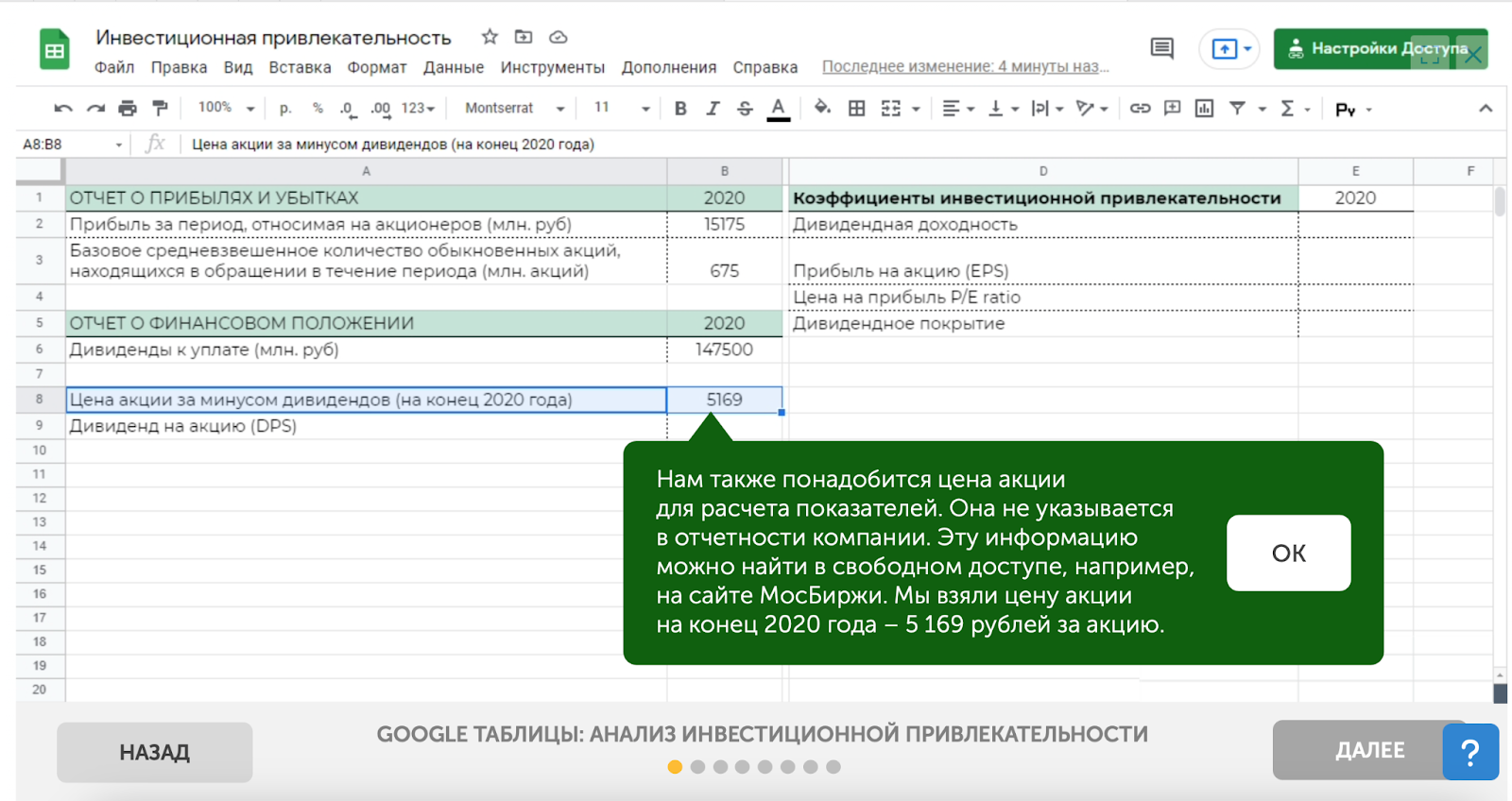1512x801 pixels.
Task: Star the document title
Action: click(x=490, y=37)
